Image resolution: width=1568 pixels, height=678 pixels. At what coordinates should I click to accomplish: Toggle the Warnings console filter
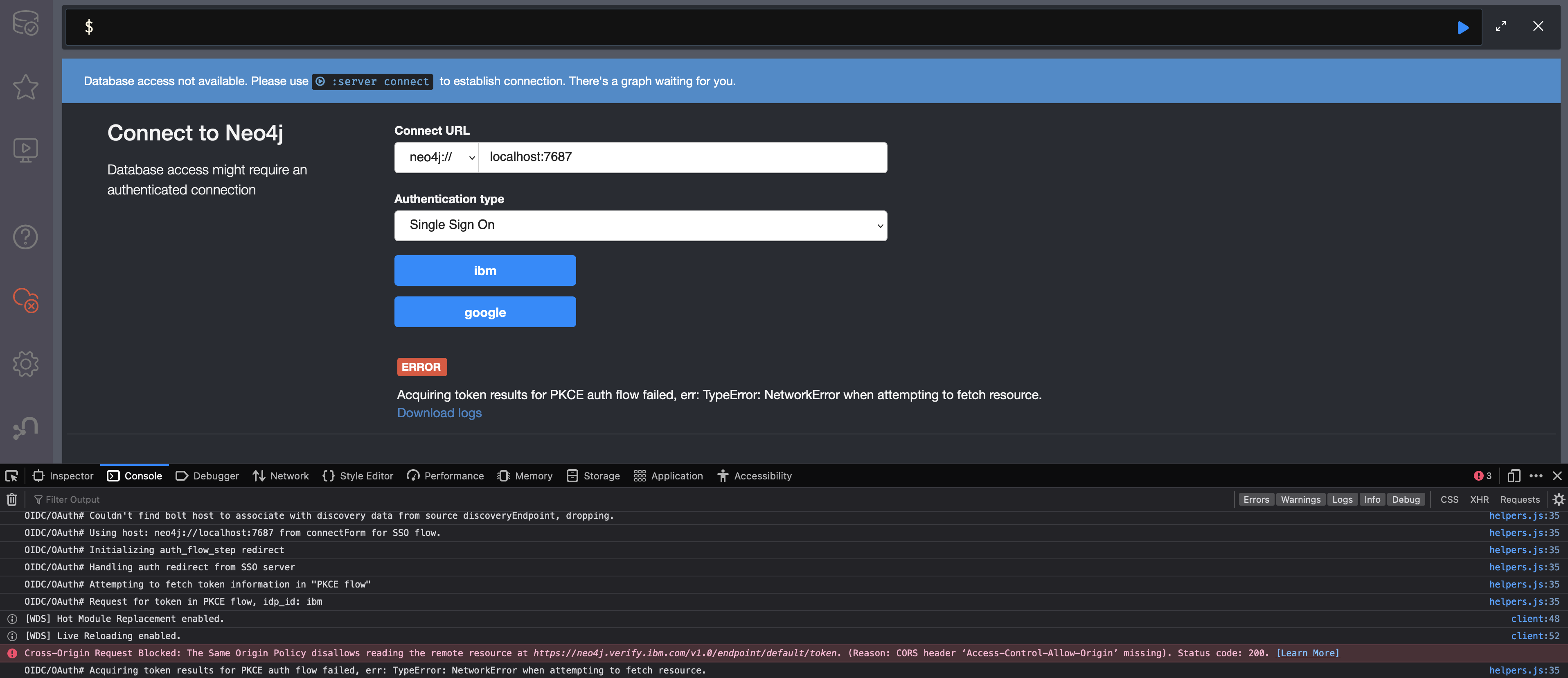(x=1300, y=499)
